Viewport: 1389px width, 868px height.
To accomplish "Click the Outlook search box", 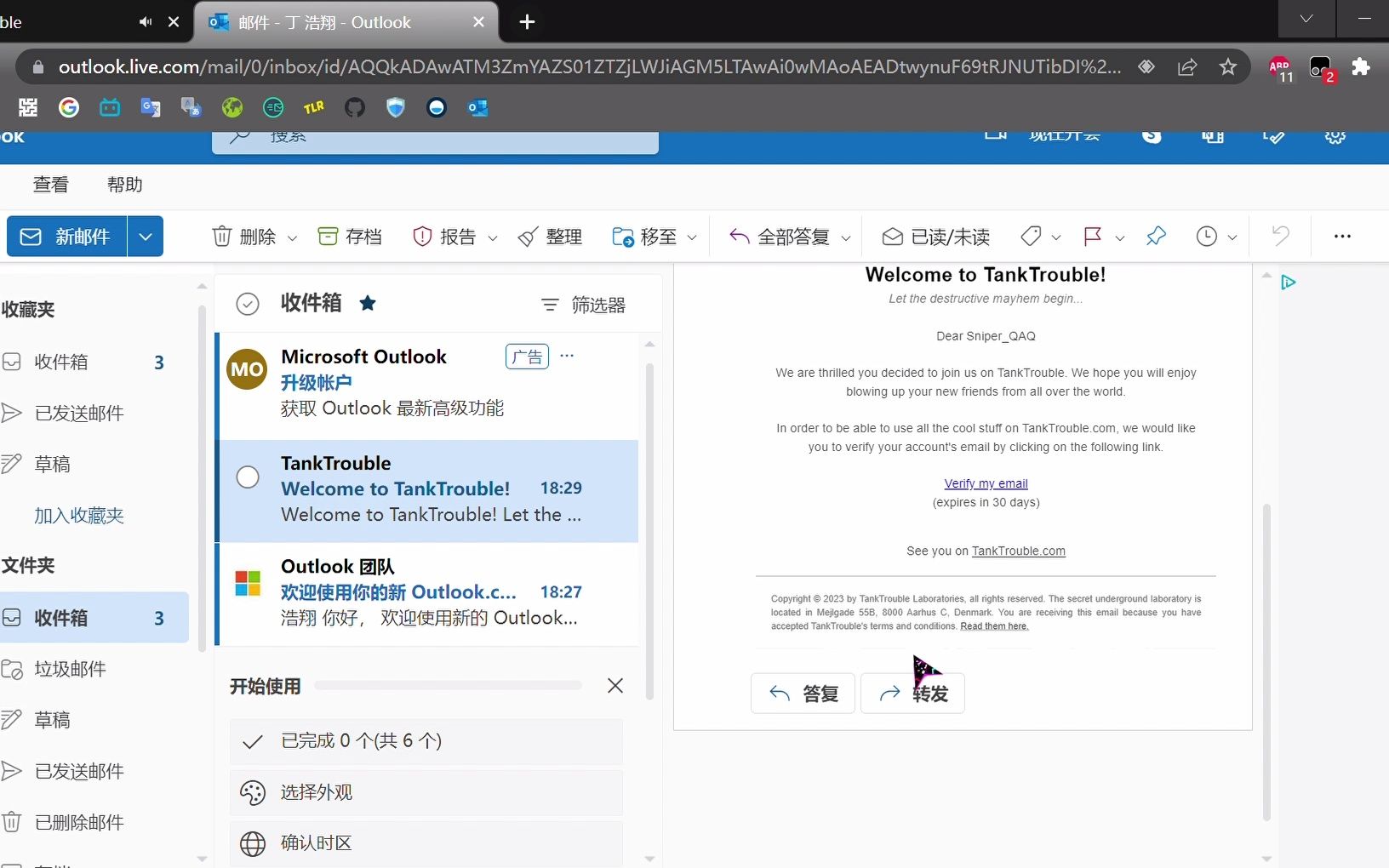I will coord(435,140).
